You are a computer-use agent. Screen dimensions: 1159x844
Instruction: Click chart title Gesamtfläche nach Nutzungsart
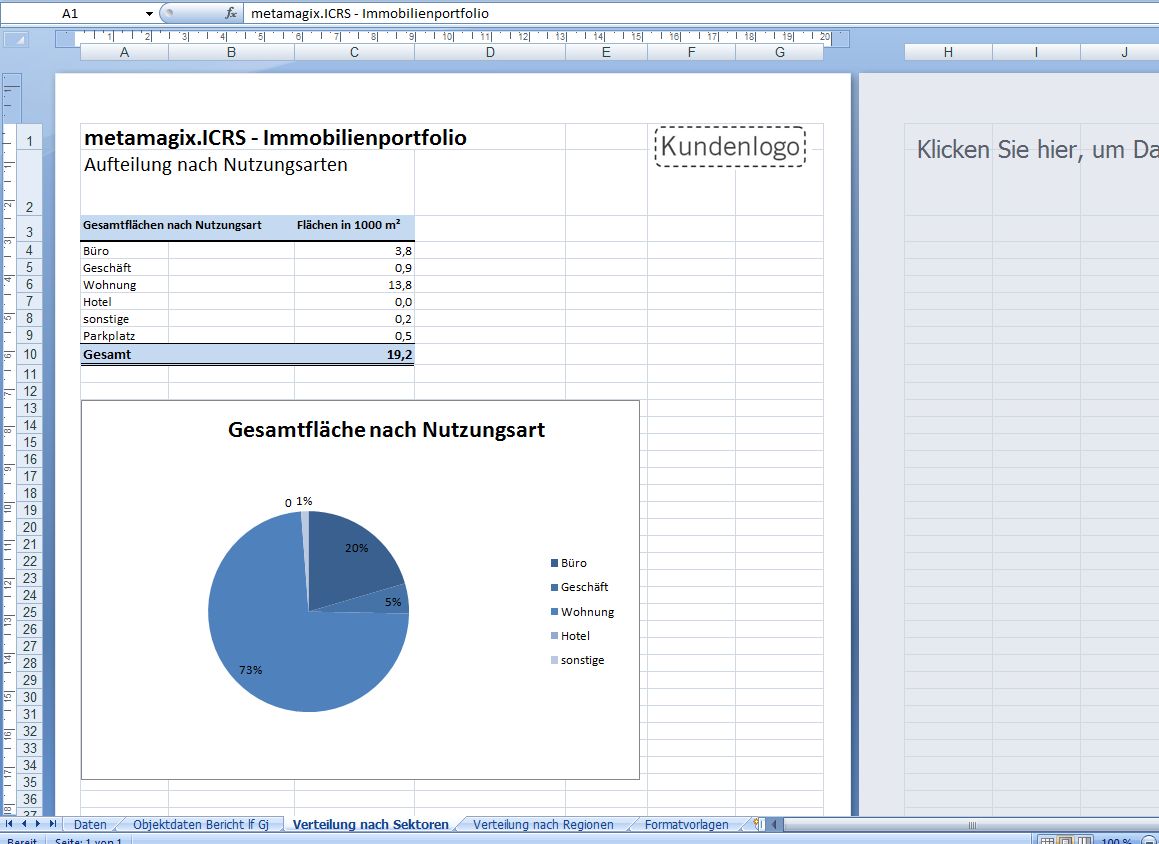click(x=386, y=429)
